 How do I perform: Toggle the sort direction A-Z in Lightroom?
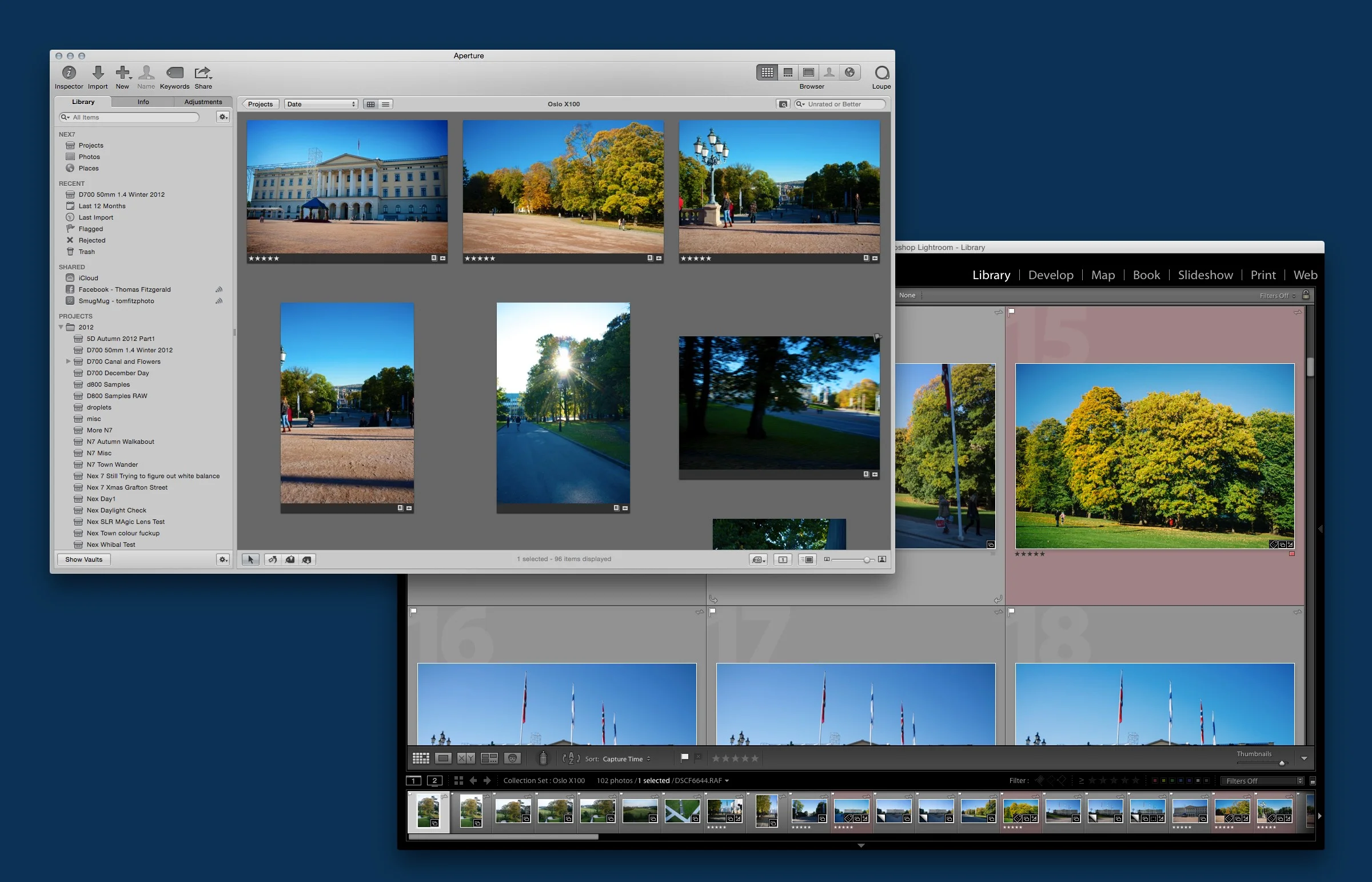click(571, 758)
